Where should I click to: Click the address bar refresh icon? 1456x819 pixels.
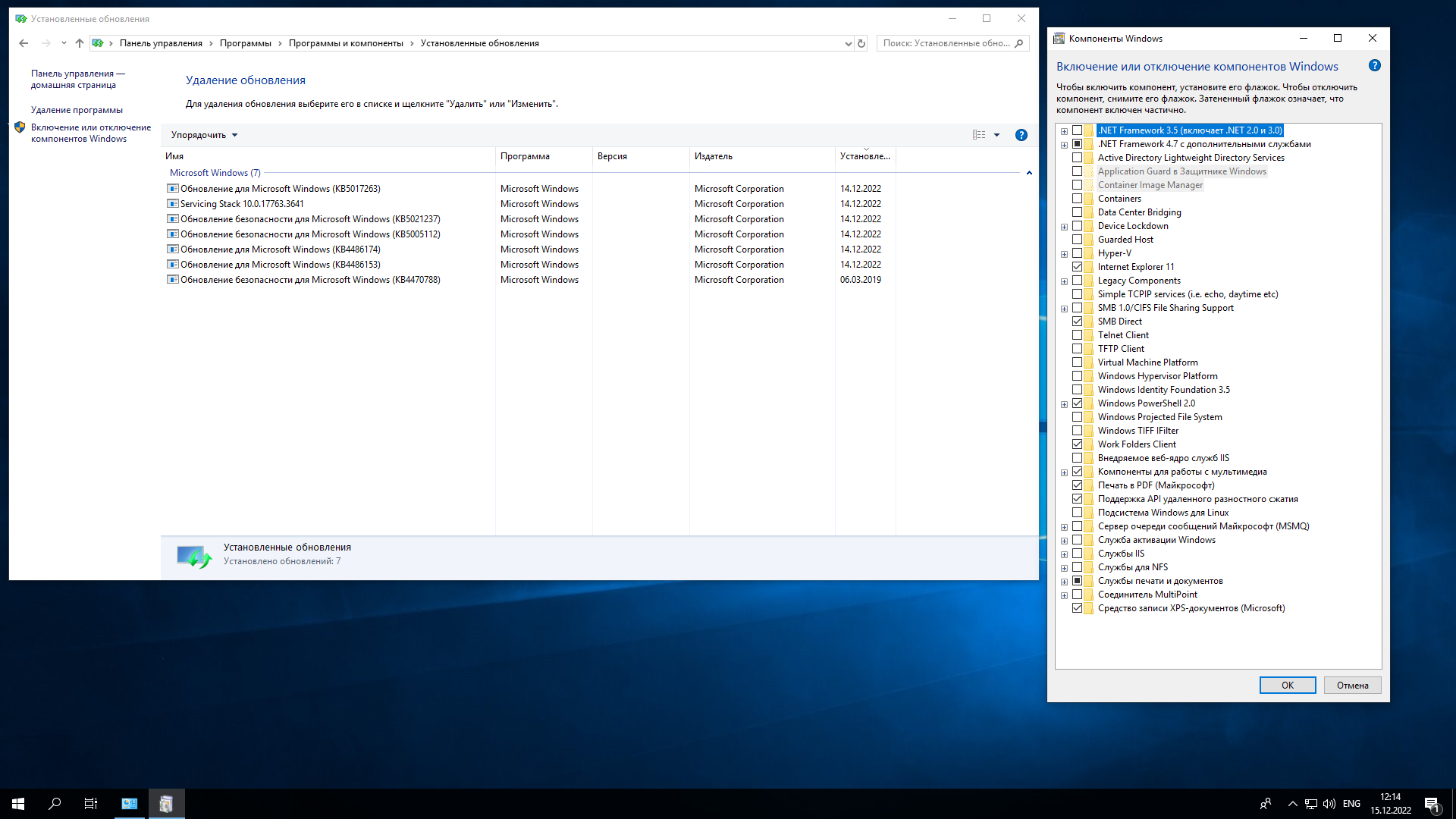[861, 43]
